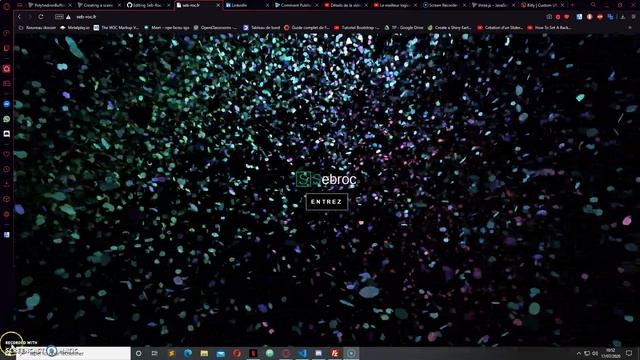Click the ENTREZ button
Image resolution: width=640 pixels, height=360 pixels.
[x=327, y=202]
